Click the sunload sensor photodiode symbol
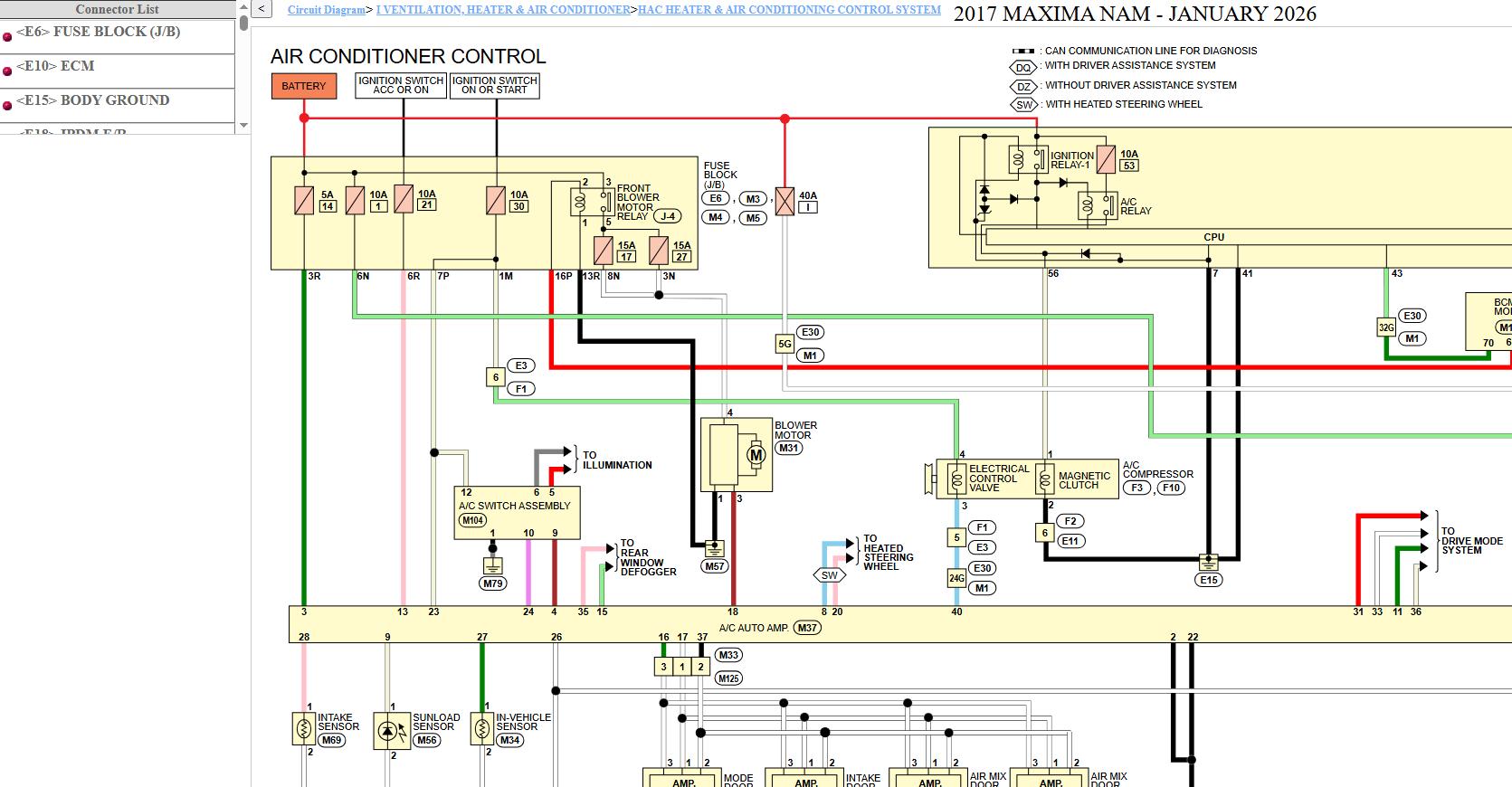 point(391,731)
